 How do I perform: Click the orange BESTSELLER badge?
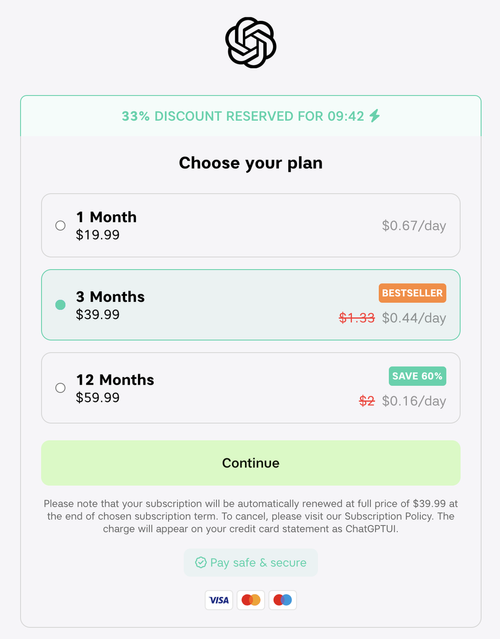(412, 293)
